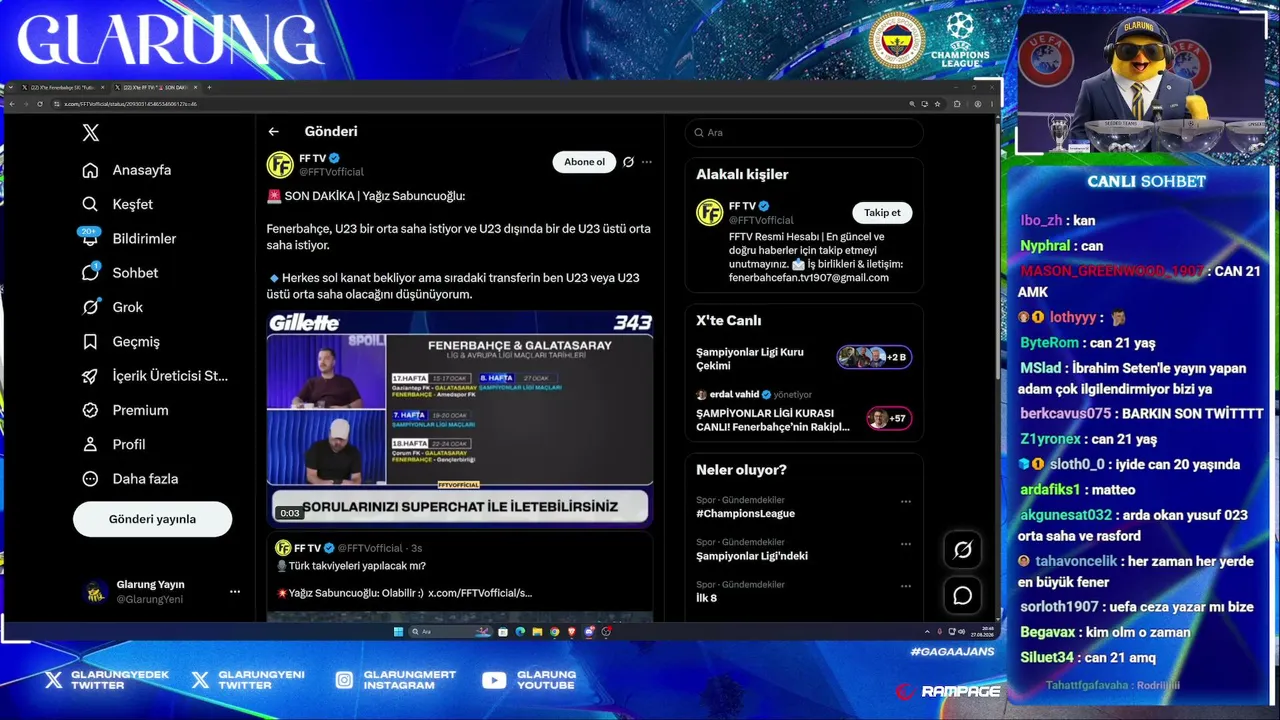Click the browser back arrow
This screenshot has height=720, width=1280.
(x=12, y=104)
